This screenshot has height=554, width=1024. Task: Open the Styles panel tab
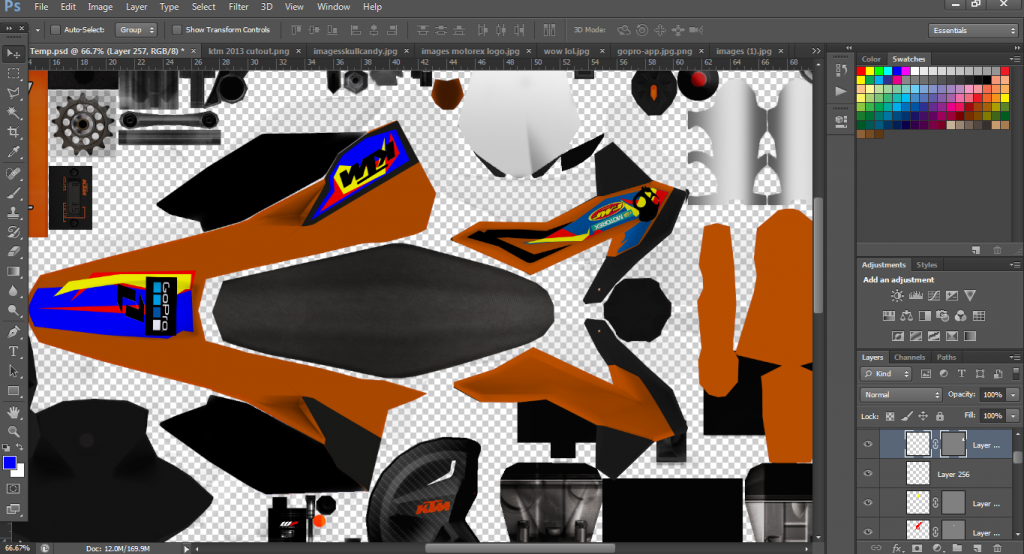(927, 265)
